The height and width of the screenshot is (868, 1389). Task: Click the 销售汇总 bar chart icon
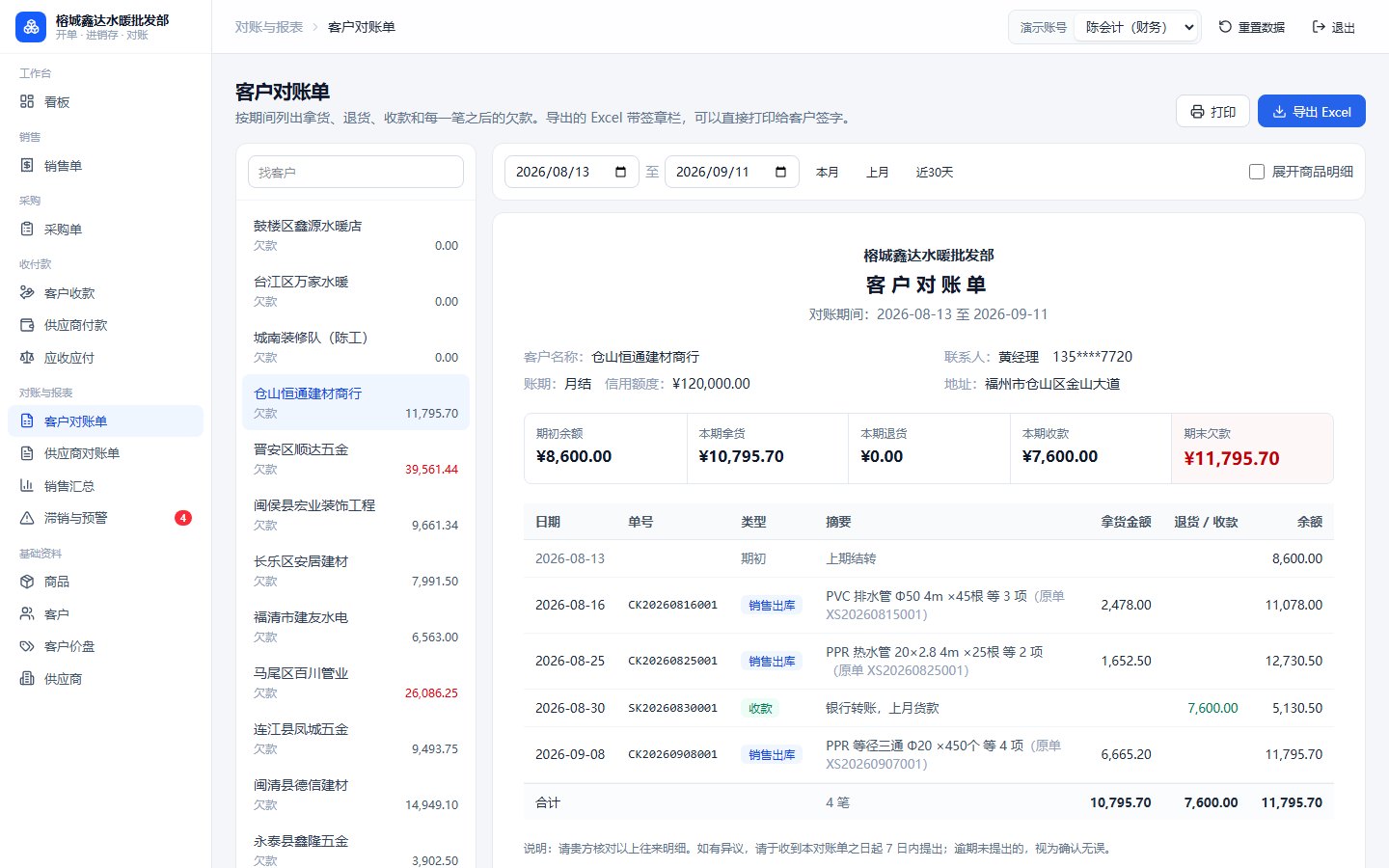tap(27, 485)
